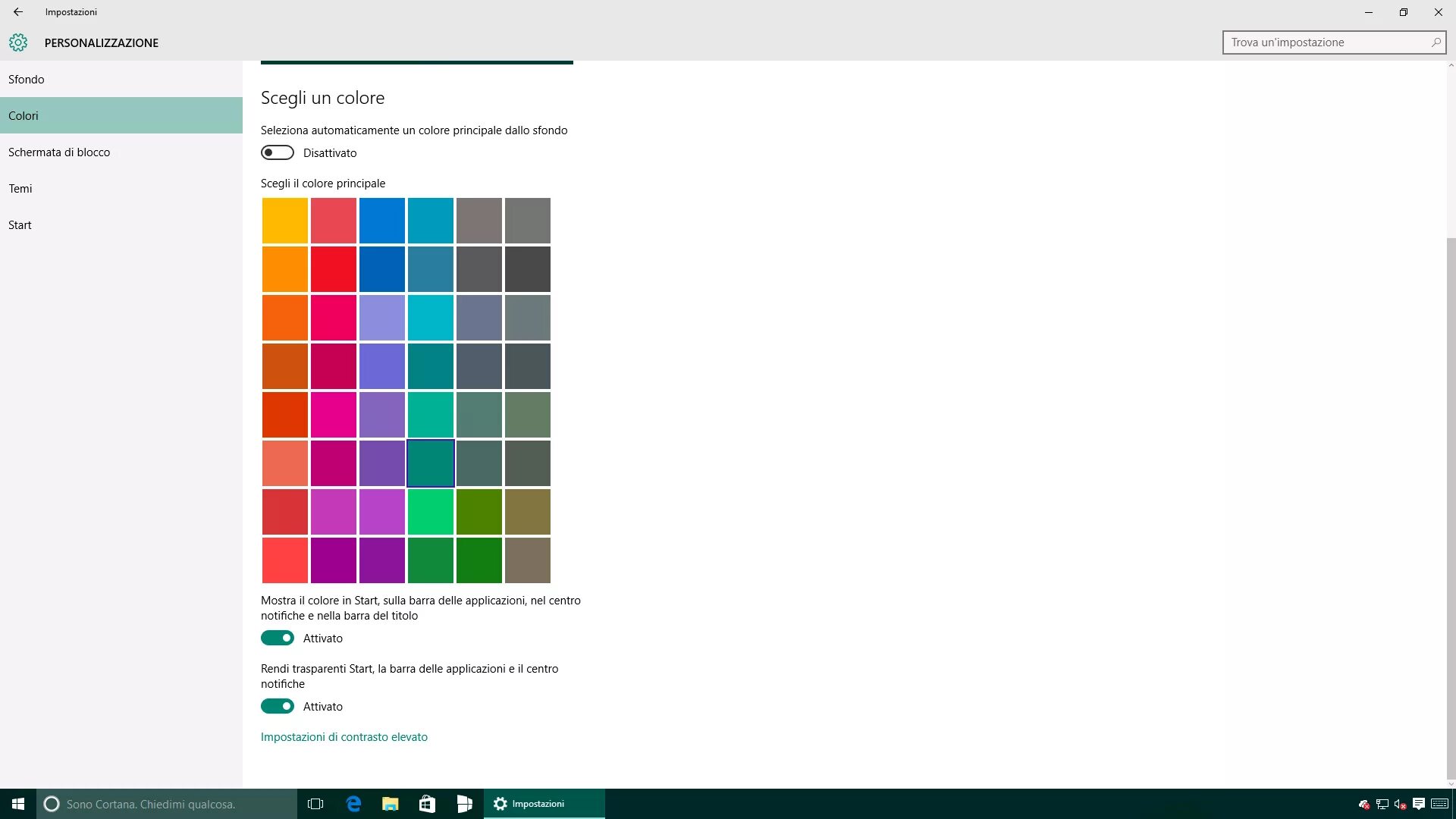
Task: Turn off showing color in Start and taskbar
Action: pyautogui.click(x=278, y=639)
